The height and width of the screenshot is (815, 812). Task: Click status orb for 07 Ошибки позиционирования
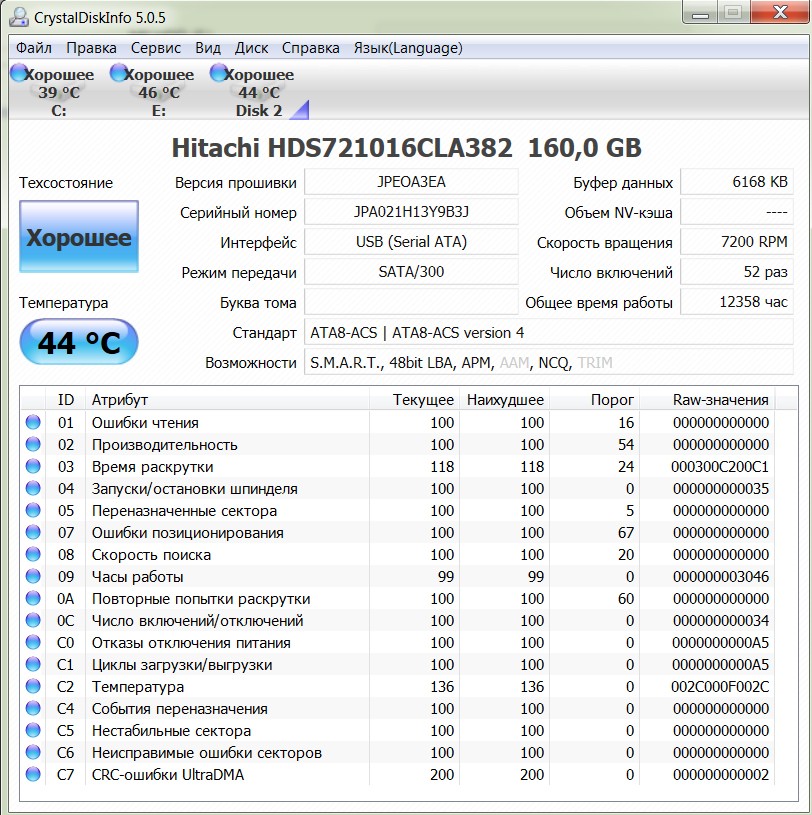coord(33,532)
